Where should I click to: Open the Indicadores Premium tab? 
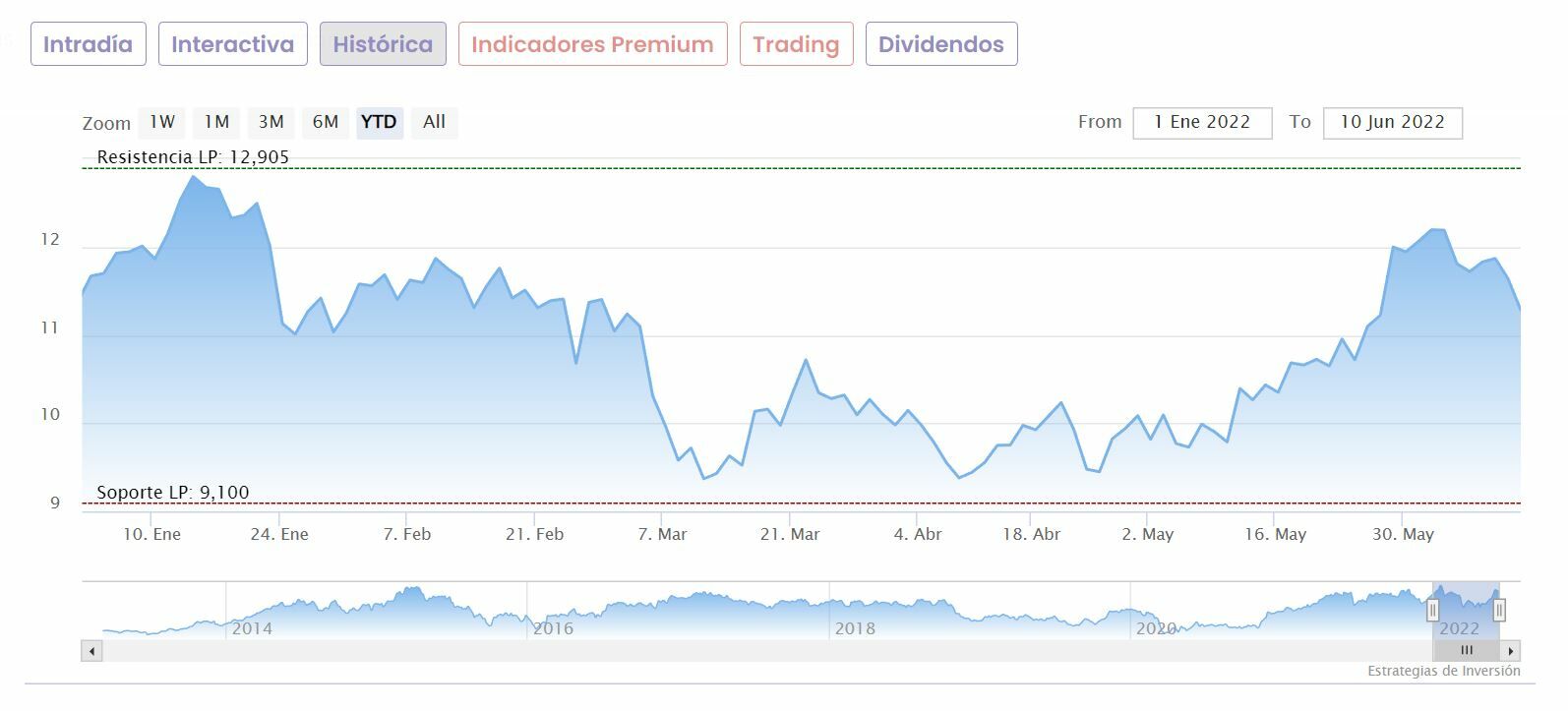click(x=592, y=44)
